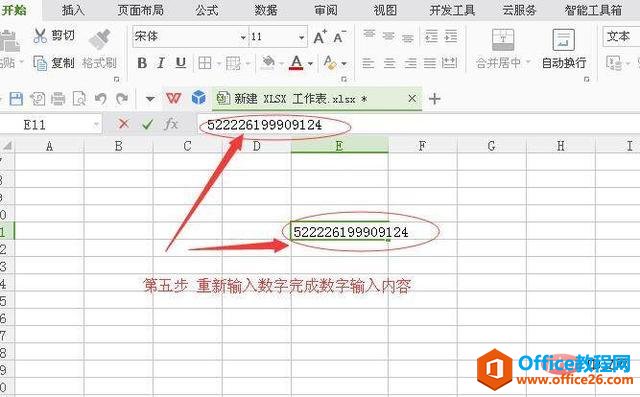Open the font color dropdown arrow

pos(310,64)
